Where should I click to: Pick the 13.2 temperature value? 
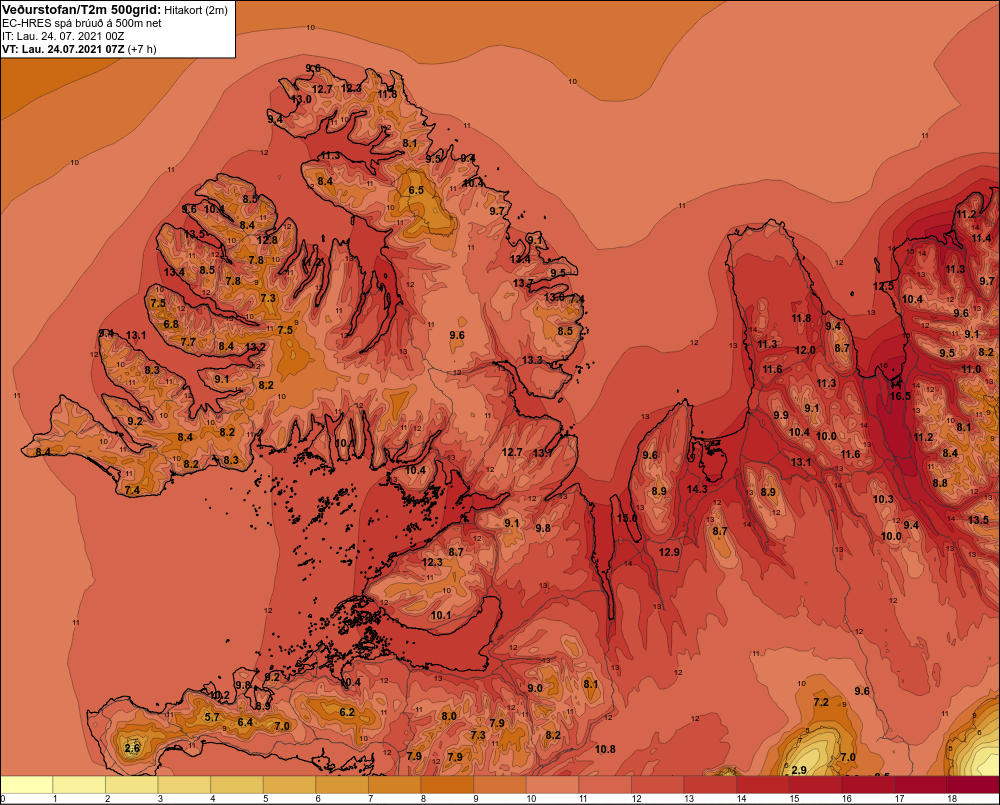click(x=255, y=347)
